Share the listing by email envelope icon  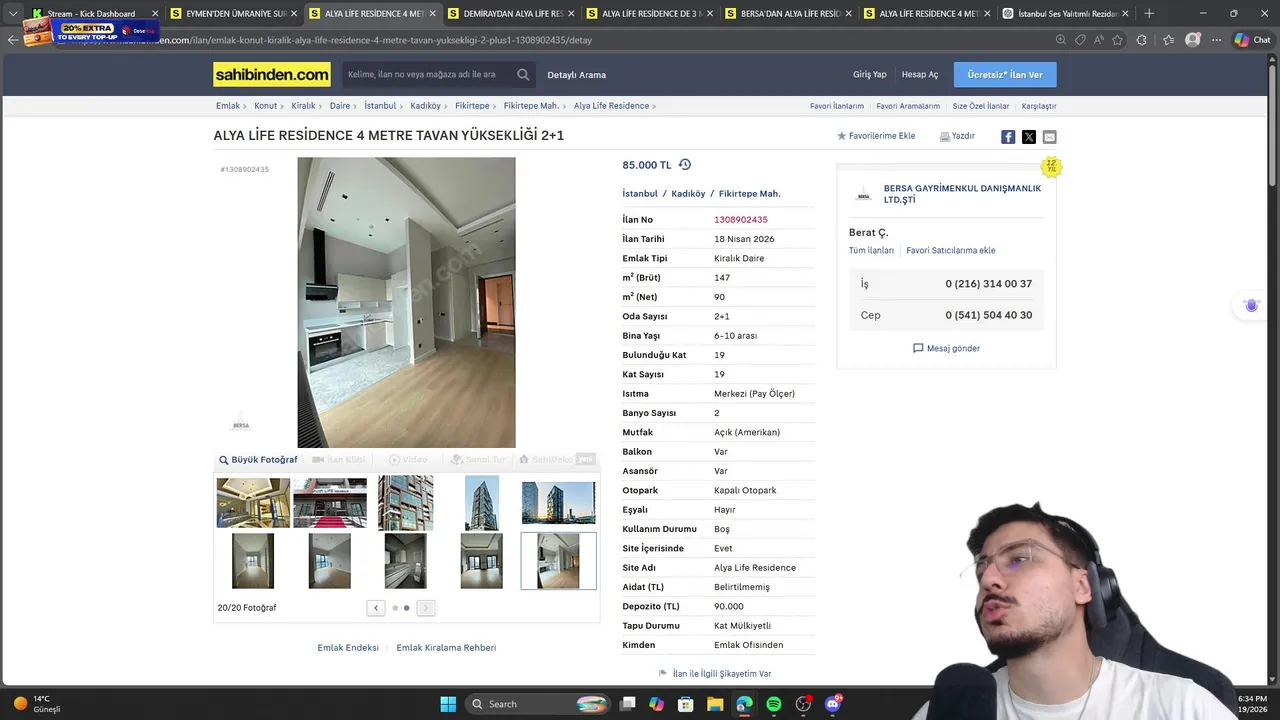1049,137
